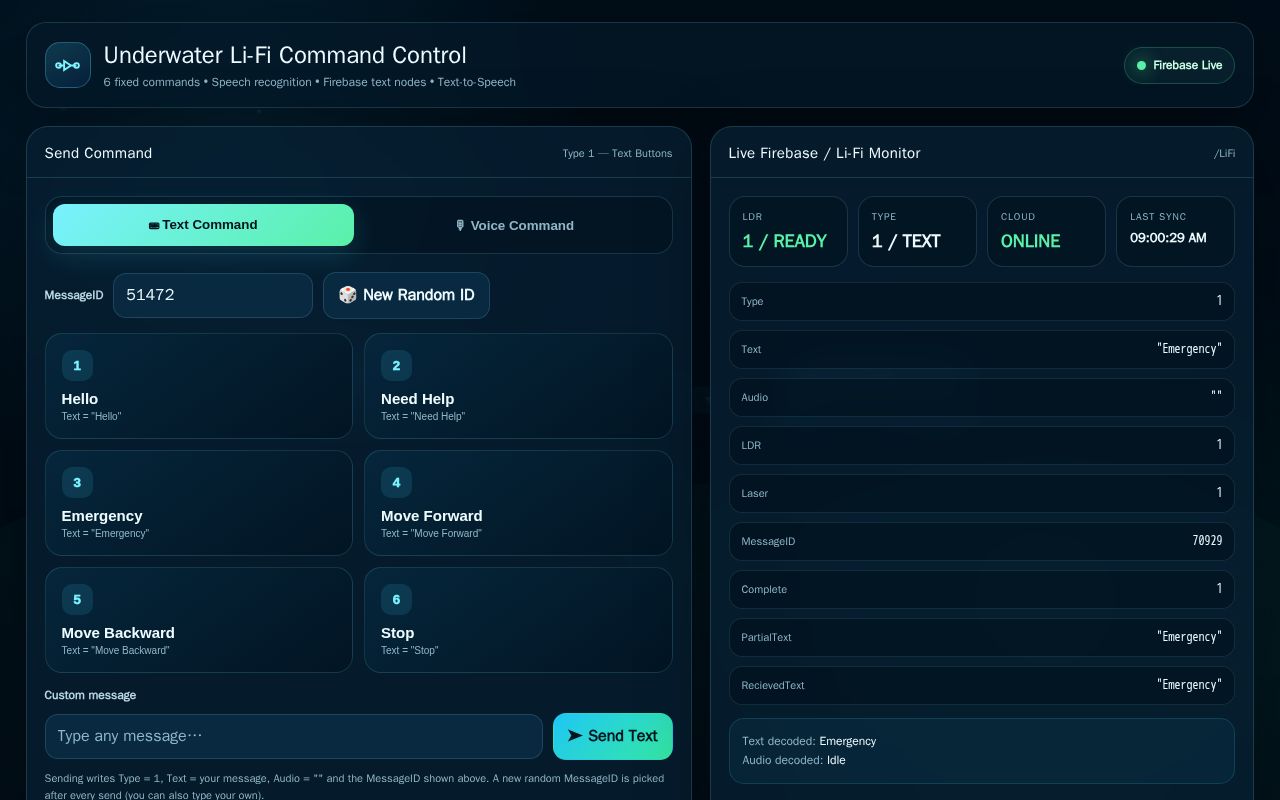Image resolution: width=1280 pixels, height=800 pixels.
Task: Click the number 1 badge on Hello
Action: 77,366
